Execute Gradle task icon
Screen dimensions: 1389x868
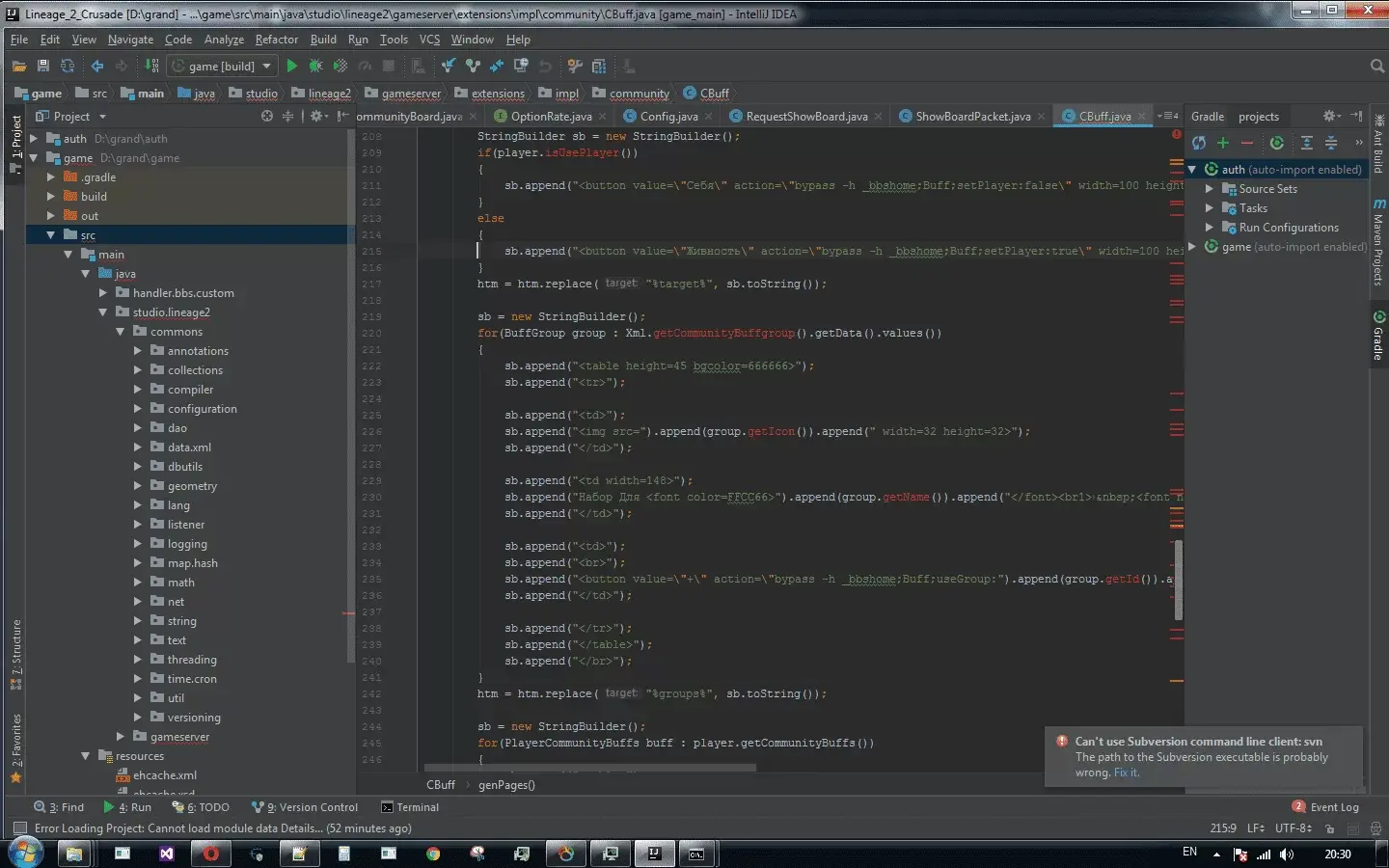tap(1277, 143)
